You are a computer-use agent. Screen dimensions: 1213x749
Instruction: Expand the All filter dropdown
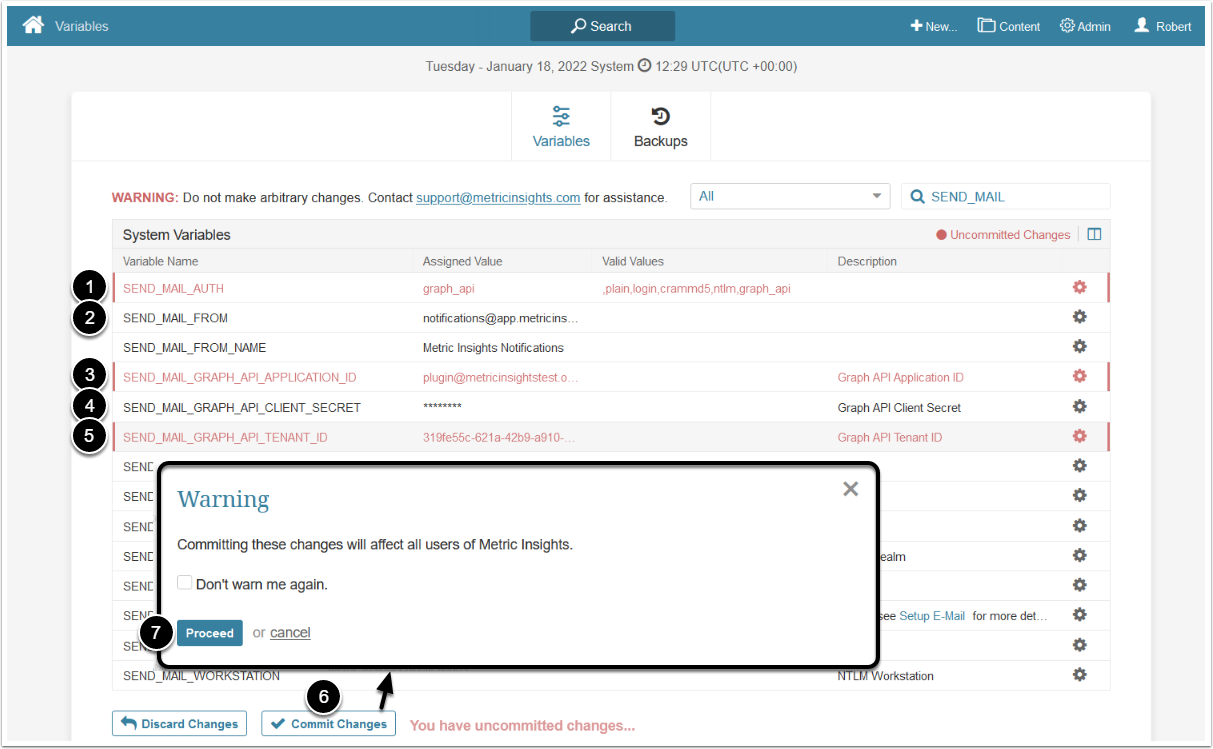tap(790, 196)
